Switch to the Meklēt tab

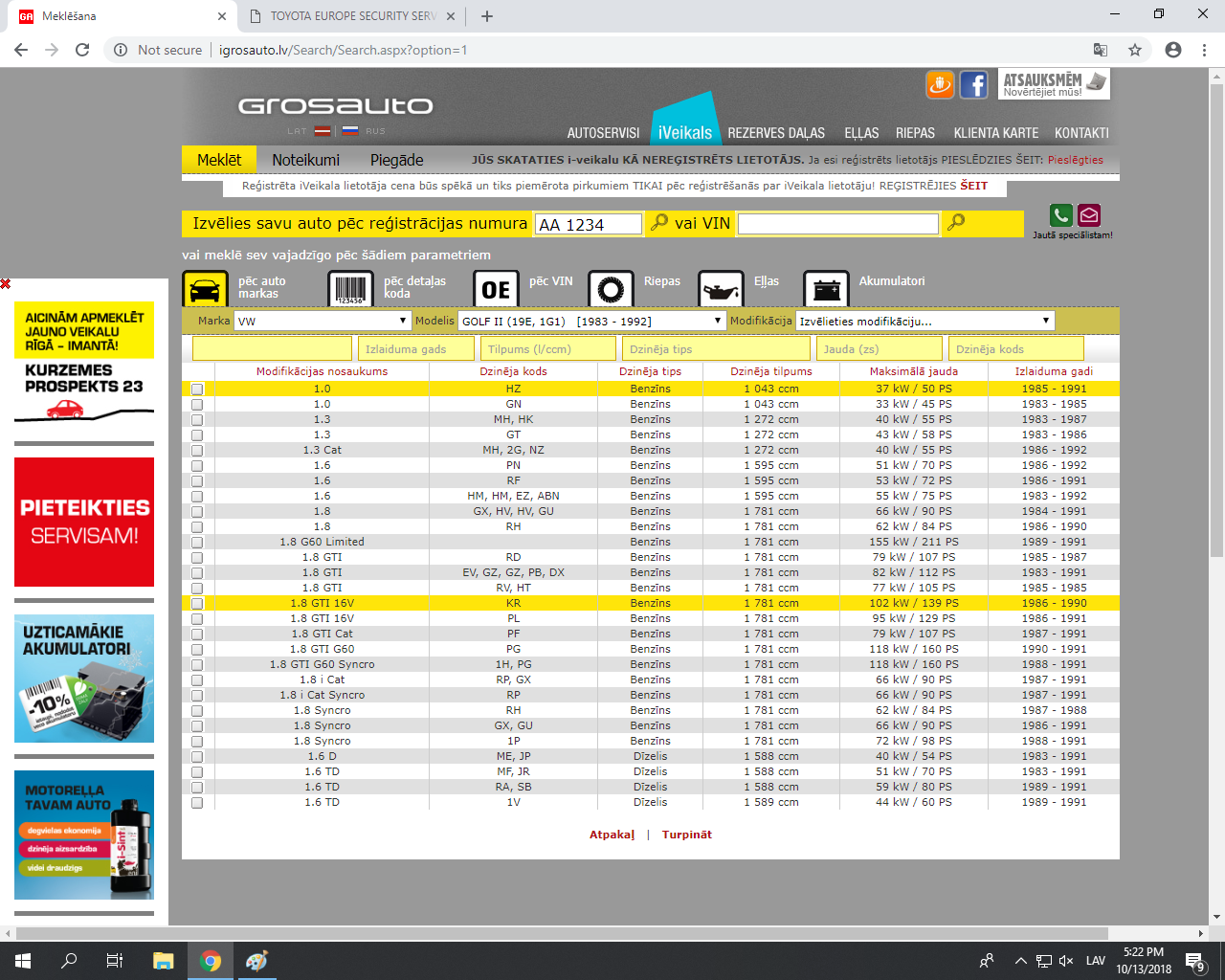pos(219,160)
